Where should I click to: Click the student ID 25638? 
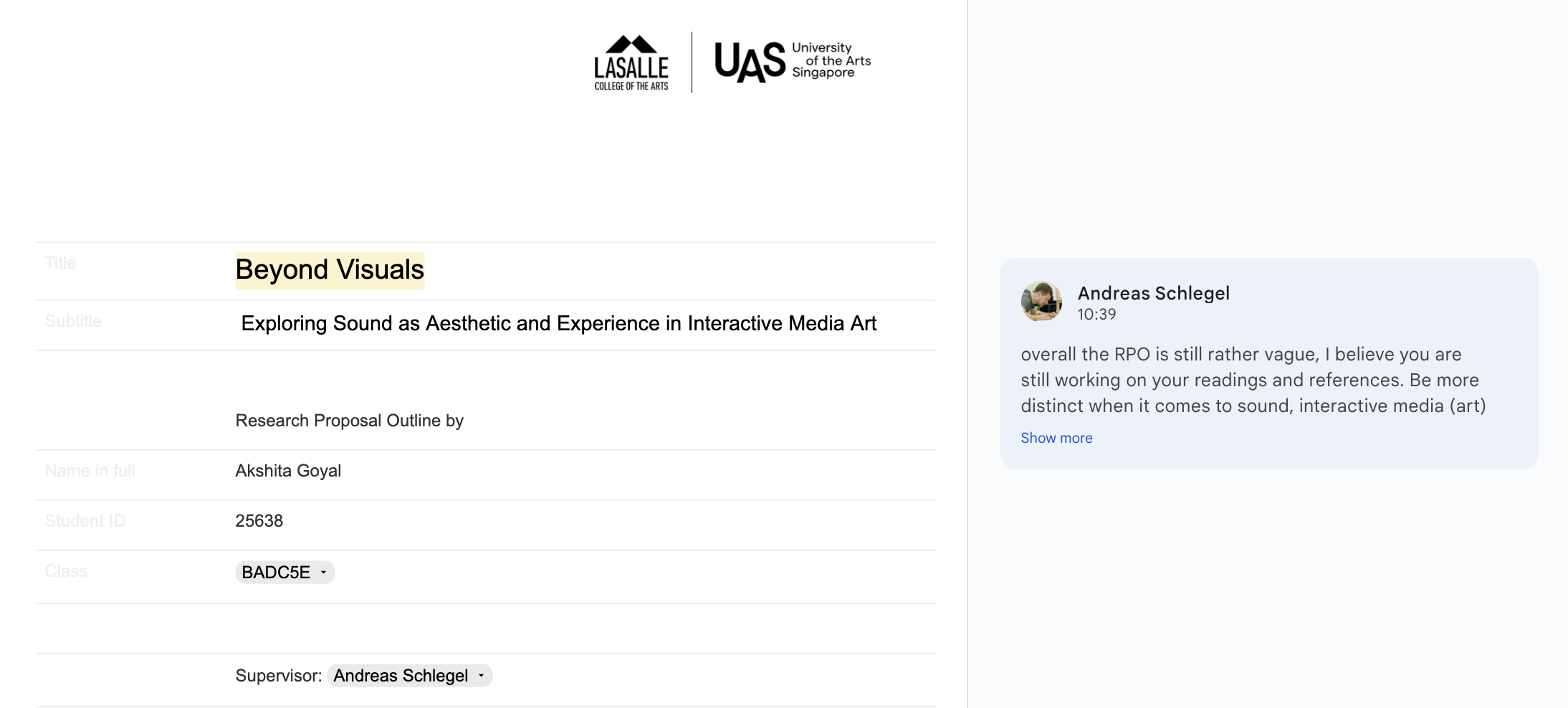[x=259, y=521]
